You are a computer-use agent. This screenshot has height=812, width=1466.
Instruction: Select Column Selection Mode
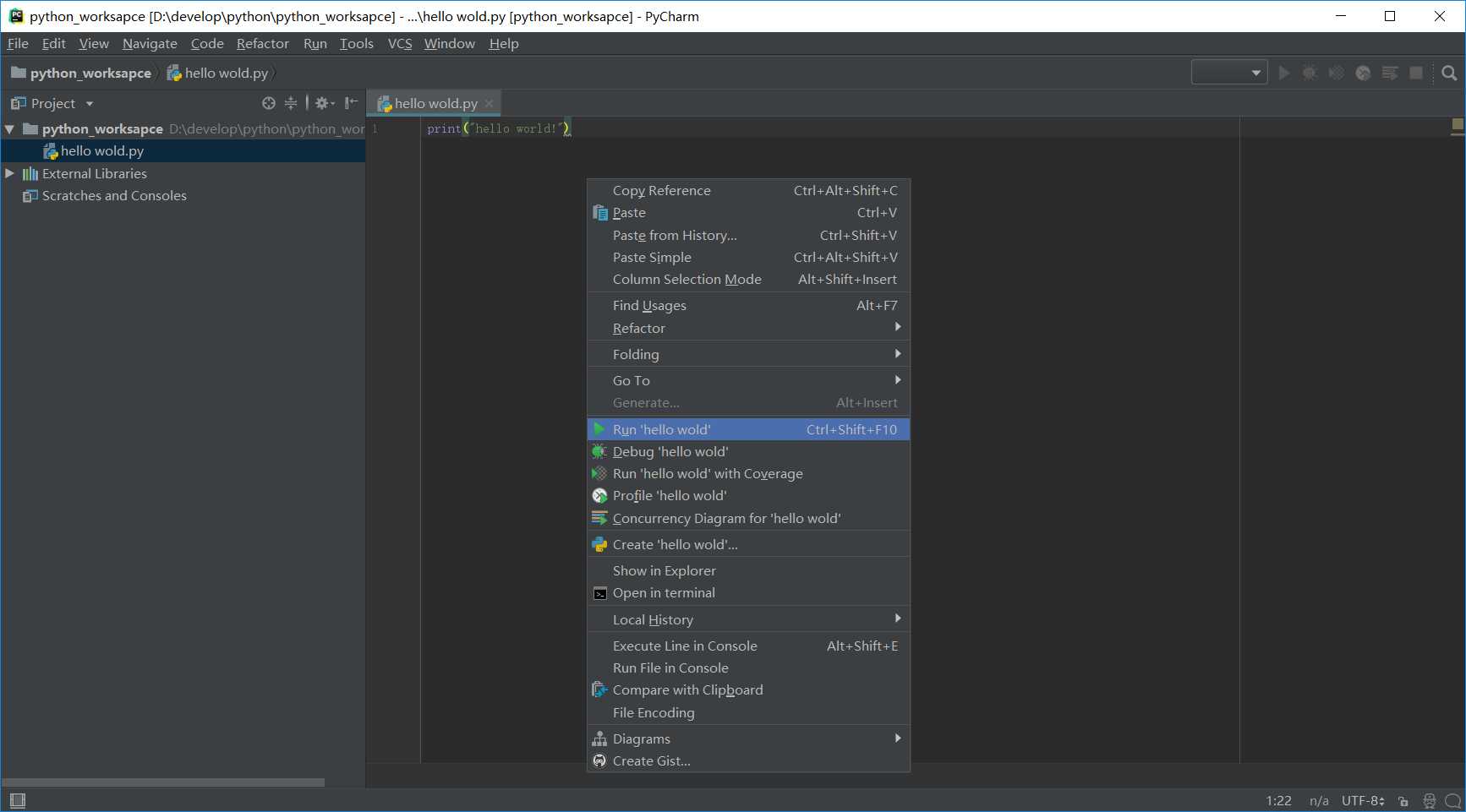click(748, 279)
